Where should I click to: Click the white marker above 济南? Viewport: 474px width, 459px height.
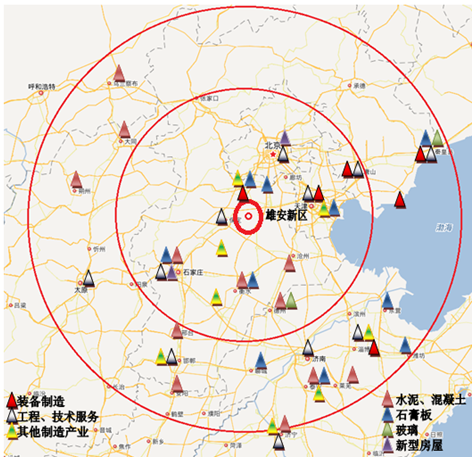(x=308, y=348)
